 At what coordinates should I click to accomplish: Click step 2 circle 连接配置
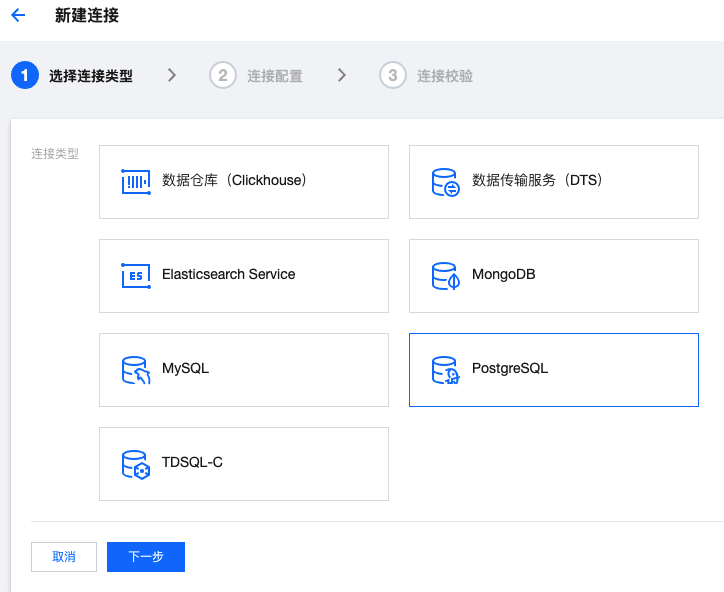pyautogui.click(x=223, y=75)
